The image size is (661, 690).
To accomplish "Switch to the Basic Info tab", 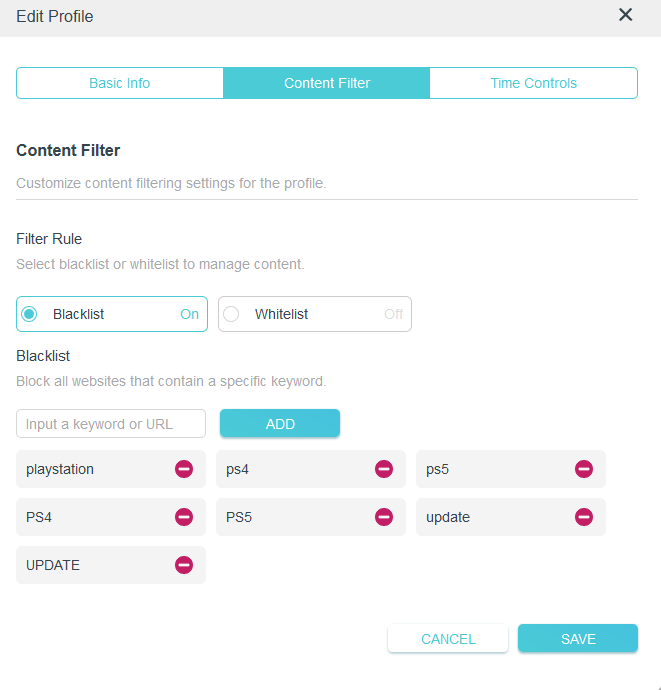I will 120,83.
